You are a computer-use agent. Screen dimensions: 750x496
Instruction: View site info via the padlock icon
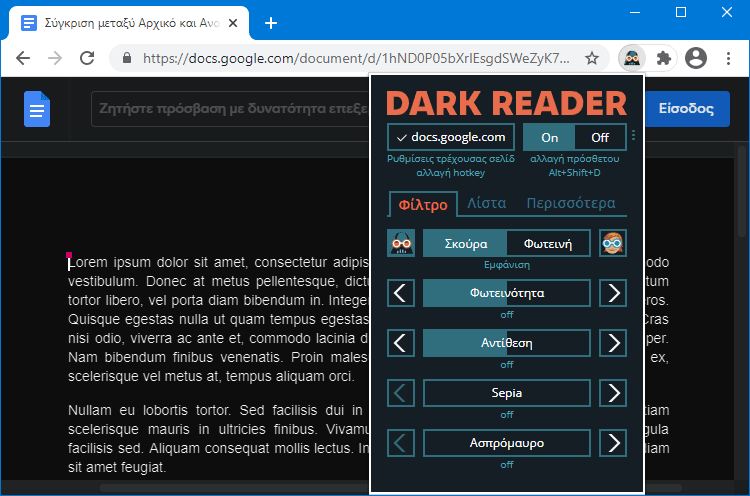(x=127, y=58)
